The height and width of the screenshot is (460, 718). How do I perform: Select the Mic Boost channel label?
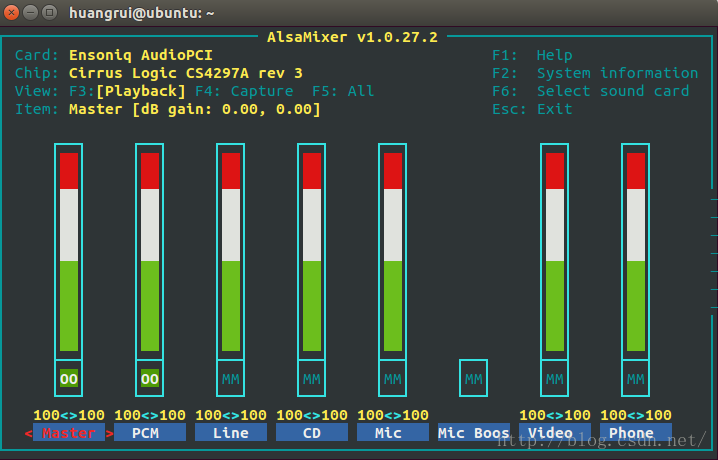[474, 433]
